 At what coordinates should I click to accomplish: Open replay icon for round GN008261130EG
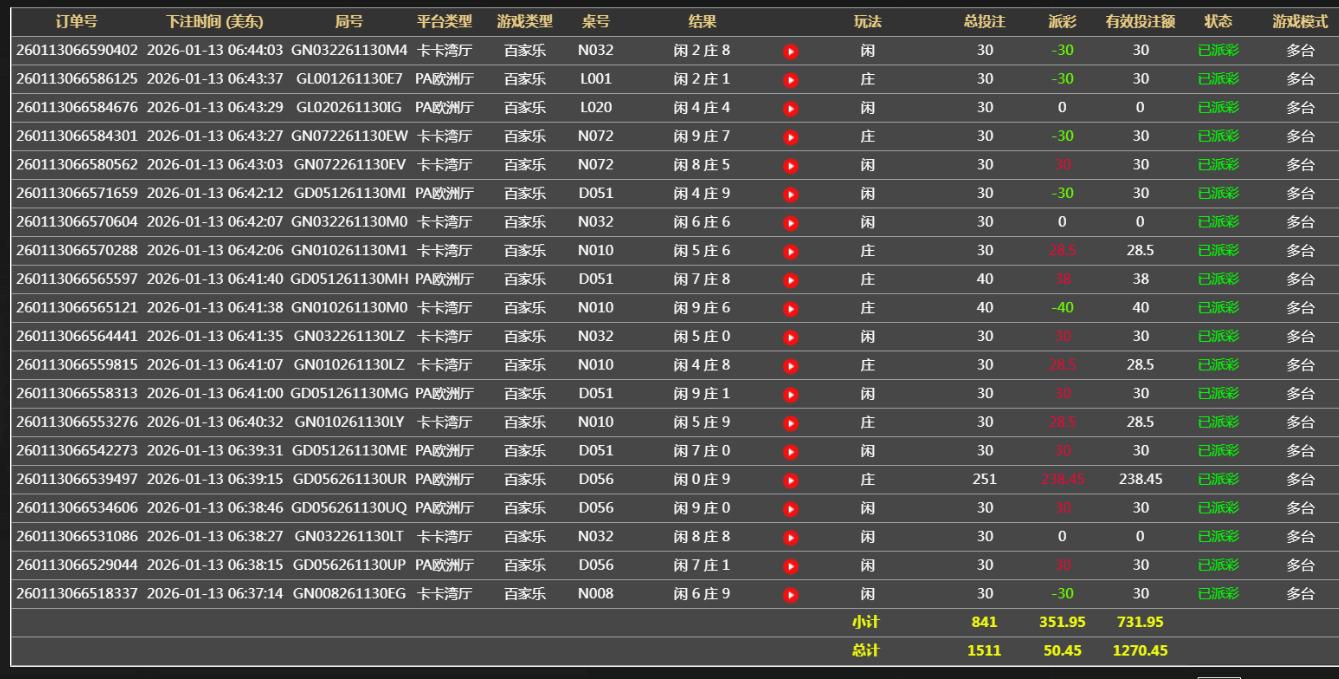pyautogui.click(x=791, y=595)
